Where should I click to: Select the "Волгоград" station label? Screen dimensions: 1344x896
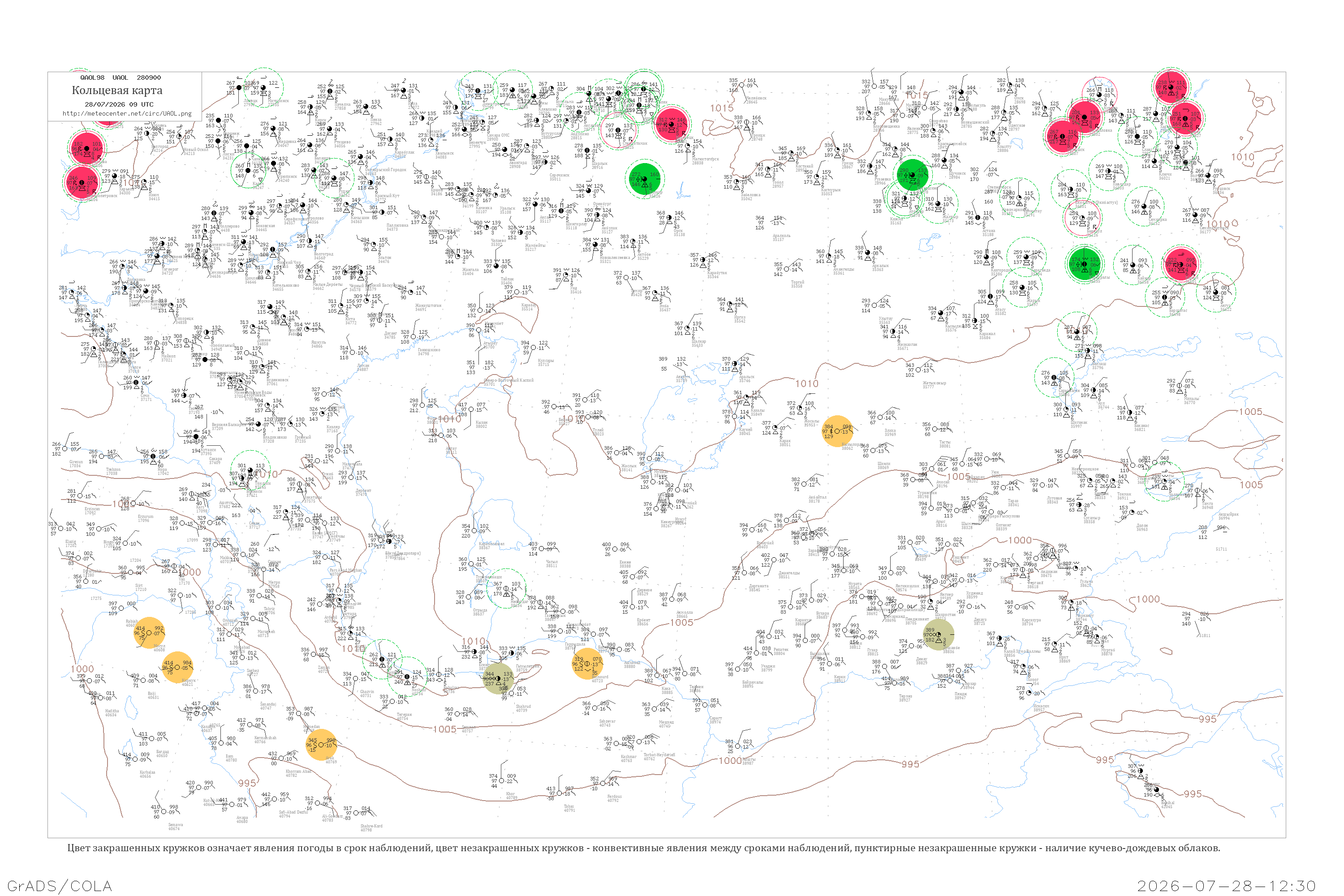click(x=323, y=254)
